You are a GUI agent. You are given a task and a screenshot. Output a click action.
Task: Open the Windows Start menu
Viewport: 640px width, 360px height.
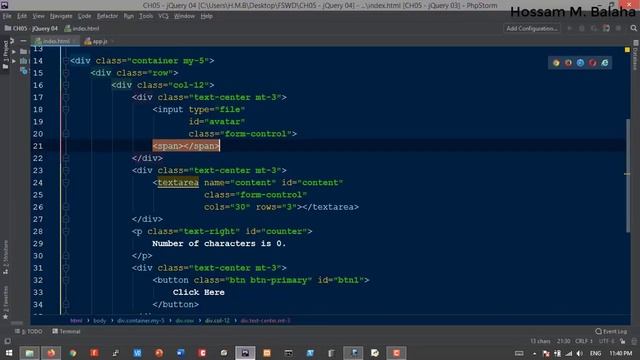coord(8,353)
